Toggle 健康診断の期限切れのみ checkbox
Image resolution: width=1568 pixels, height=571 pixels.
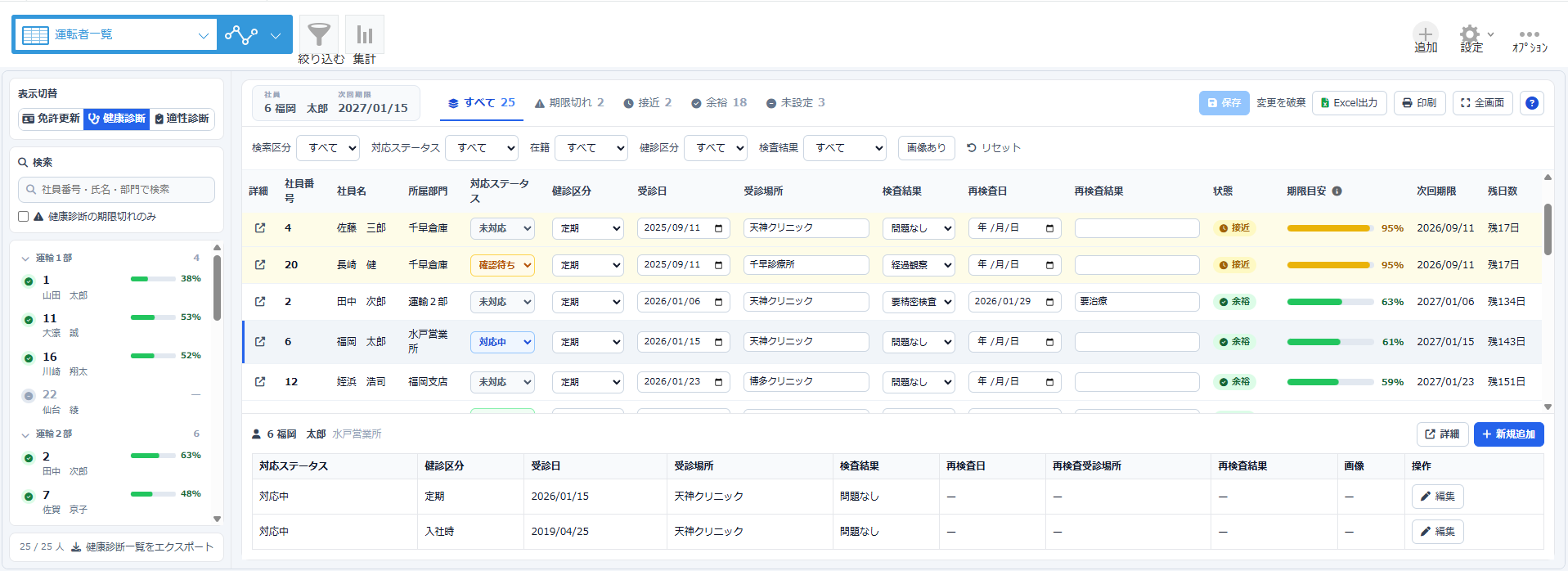tap(24, 217)
